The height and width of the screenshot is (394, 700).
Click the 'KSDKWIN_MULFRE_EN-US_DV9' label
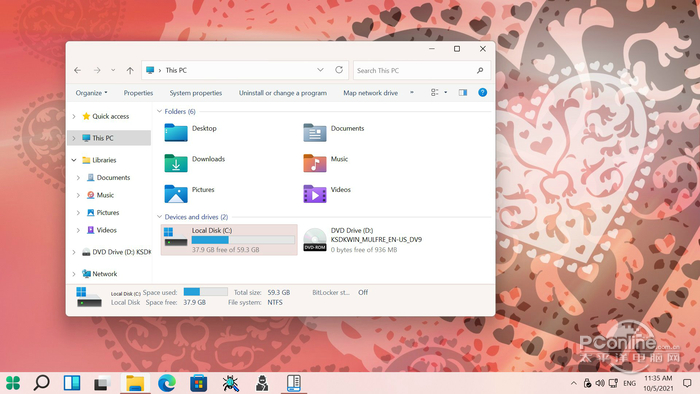click(x=376, y=240)
